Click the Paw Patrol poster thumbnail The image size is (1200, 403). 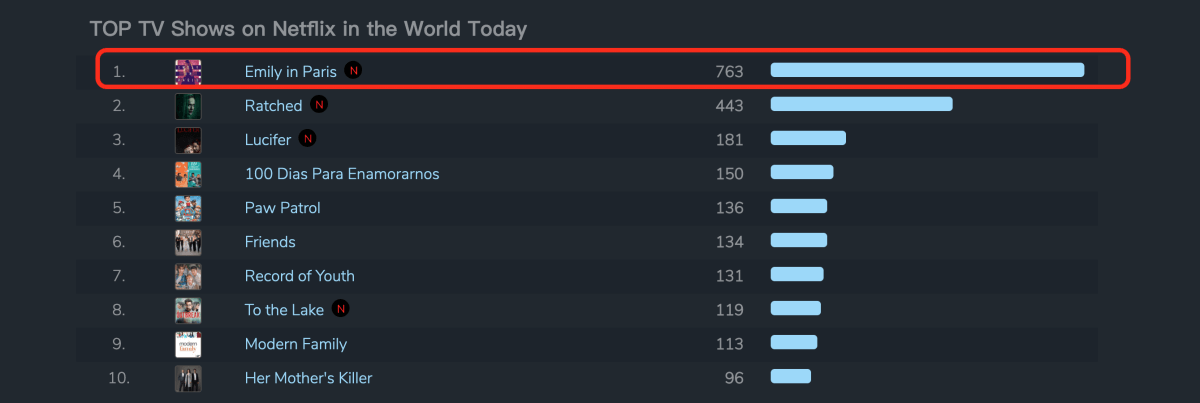click(188, 207)
